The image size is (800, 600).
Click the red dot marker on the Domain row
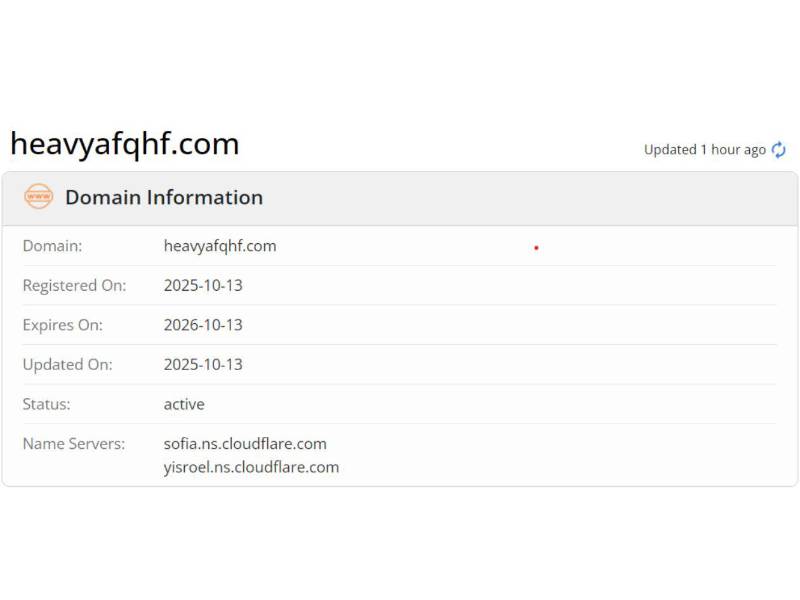[537, 246]
